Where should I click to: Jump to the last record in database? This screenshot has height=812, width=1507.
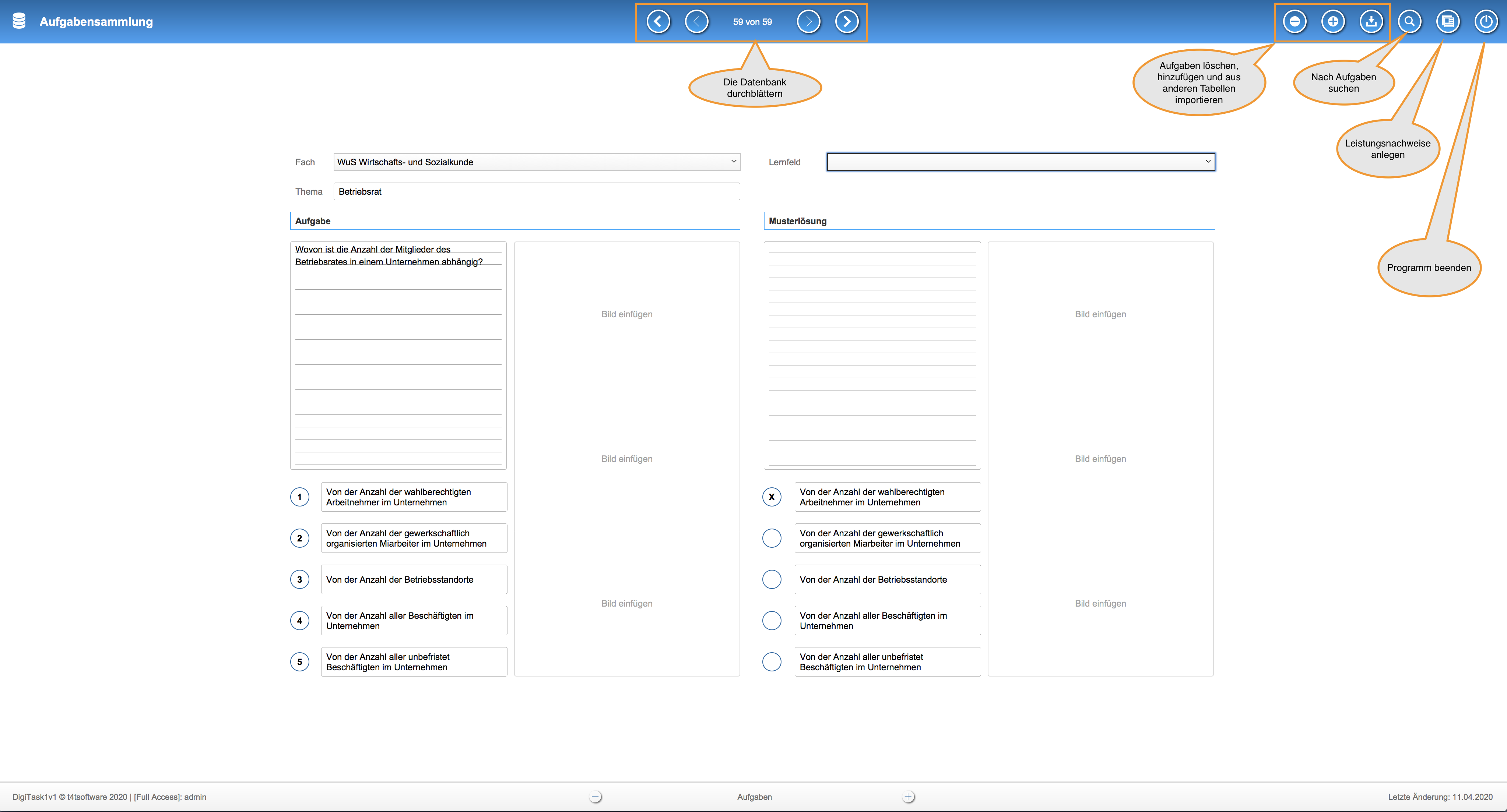pos(847,22)
